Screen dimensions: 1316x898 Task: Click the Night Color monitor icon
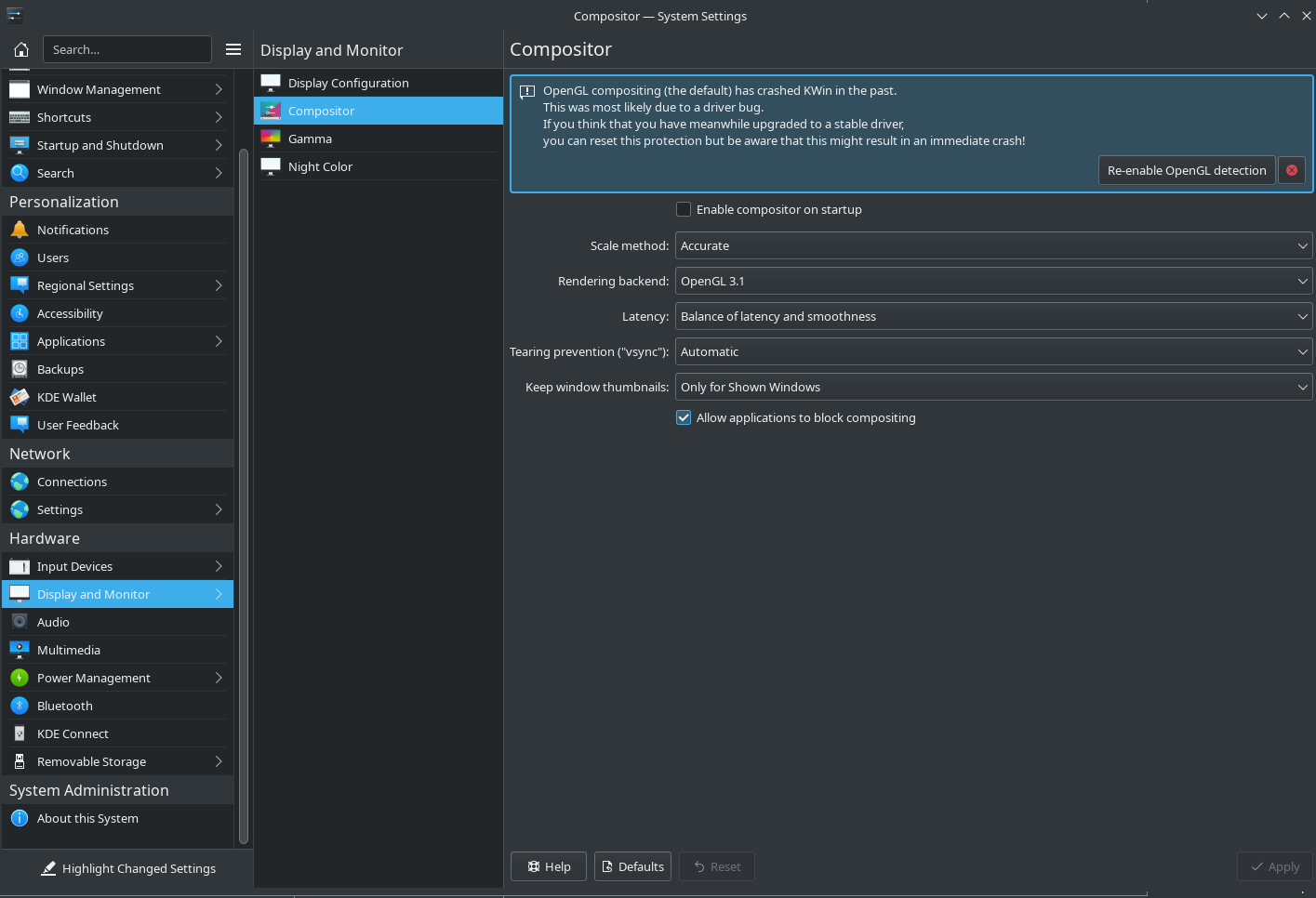271,166
